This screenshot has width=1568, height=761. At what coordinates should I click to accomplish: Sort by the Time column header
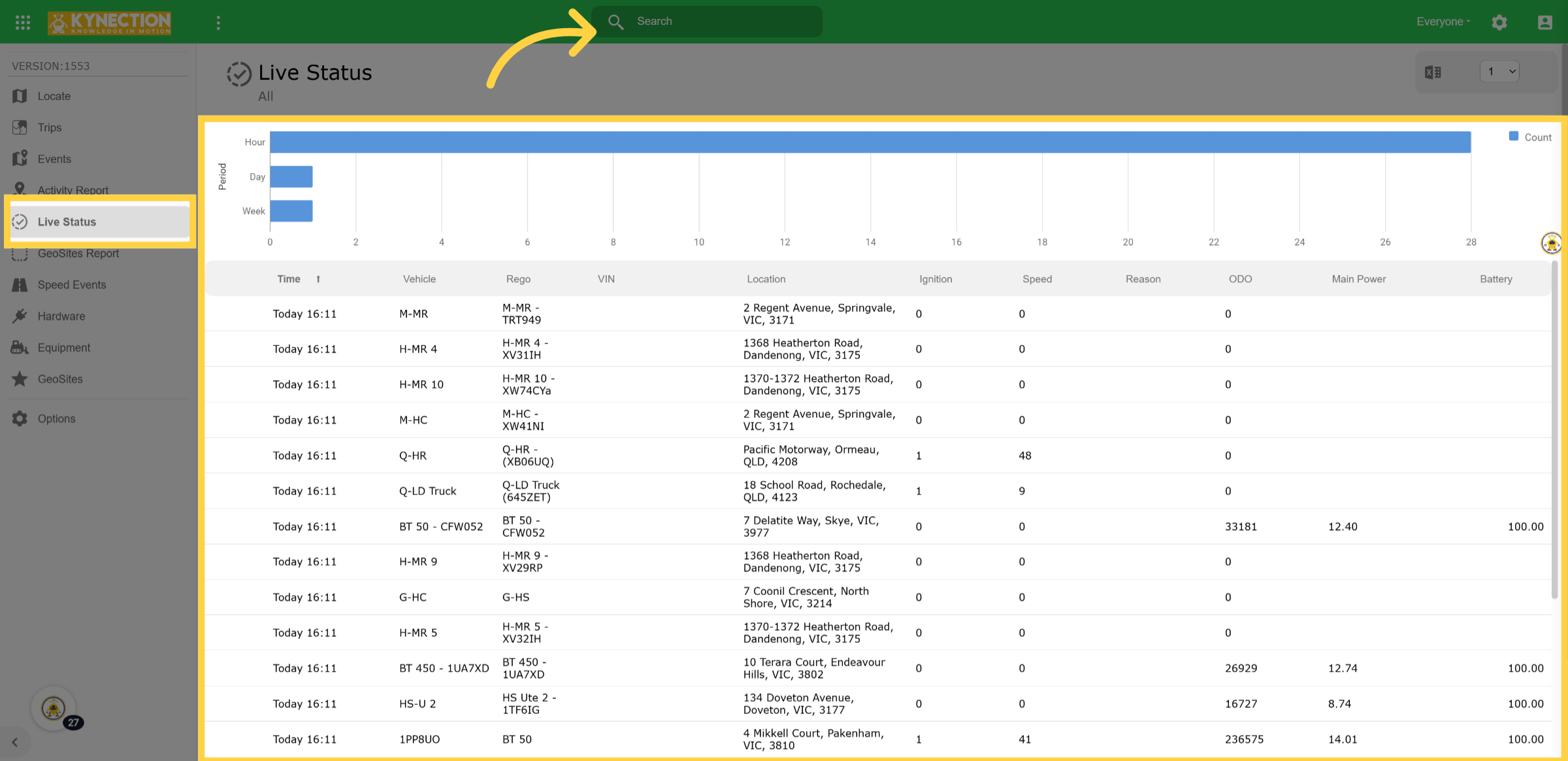tap(289, 279)
